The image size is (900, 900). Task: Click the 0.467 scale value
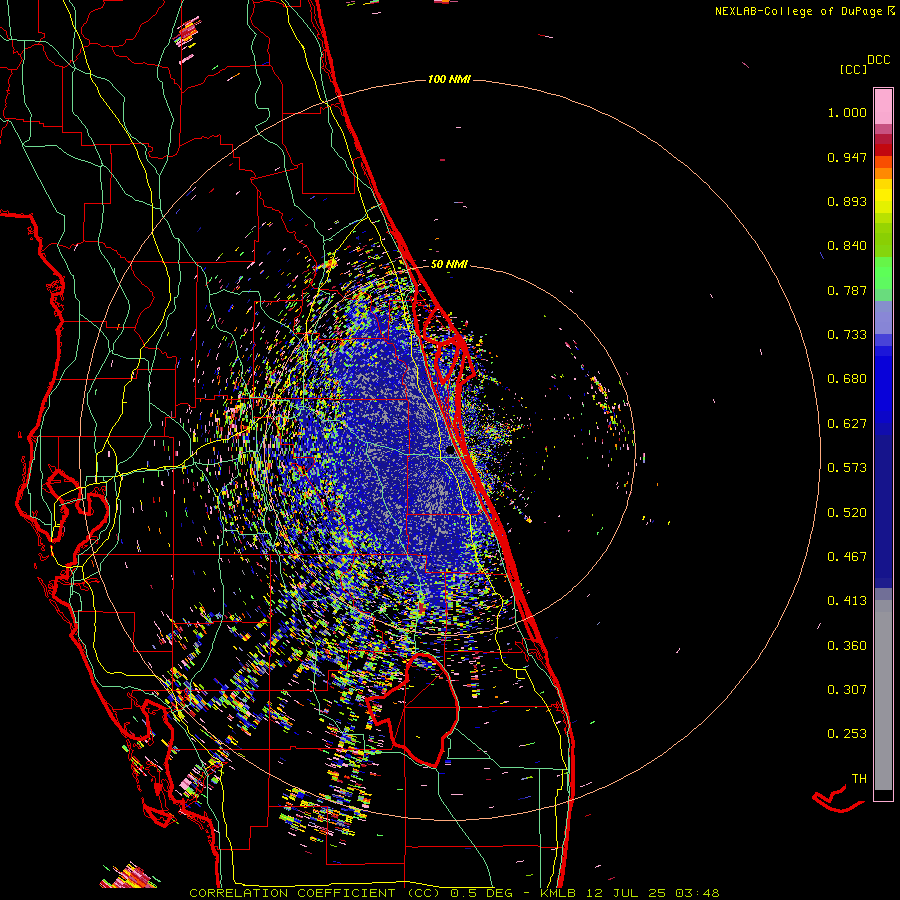847,557
